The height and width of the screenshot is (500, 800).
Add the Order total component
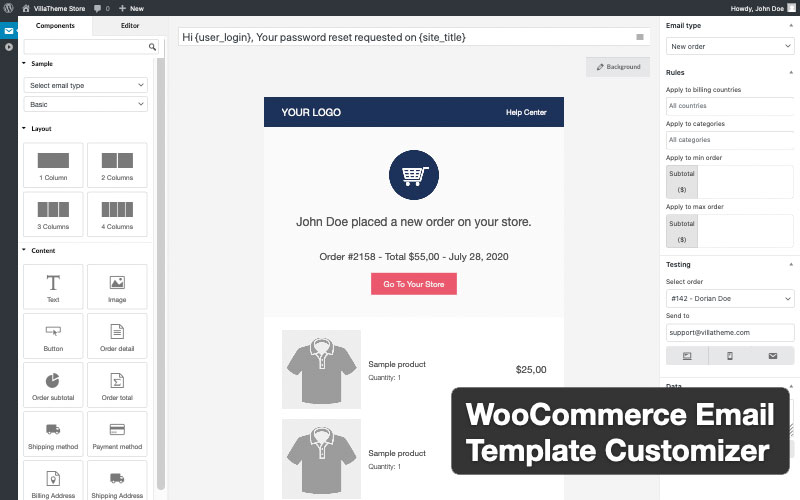tap(117, 385)
